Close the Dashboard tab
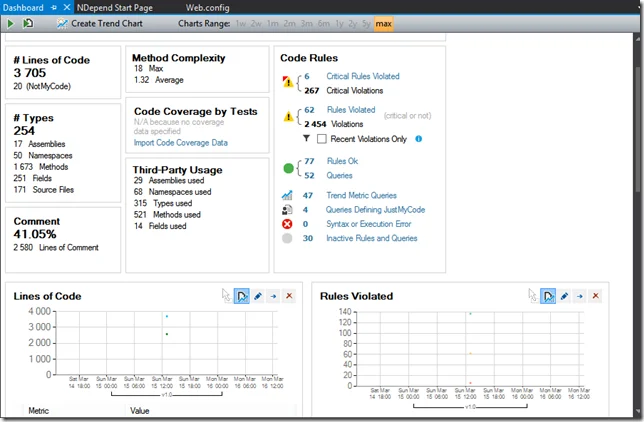The width and height of the screenshot is (644, 422). (67, 8)
